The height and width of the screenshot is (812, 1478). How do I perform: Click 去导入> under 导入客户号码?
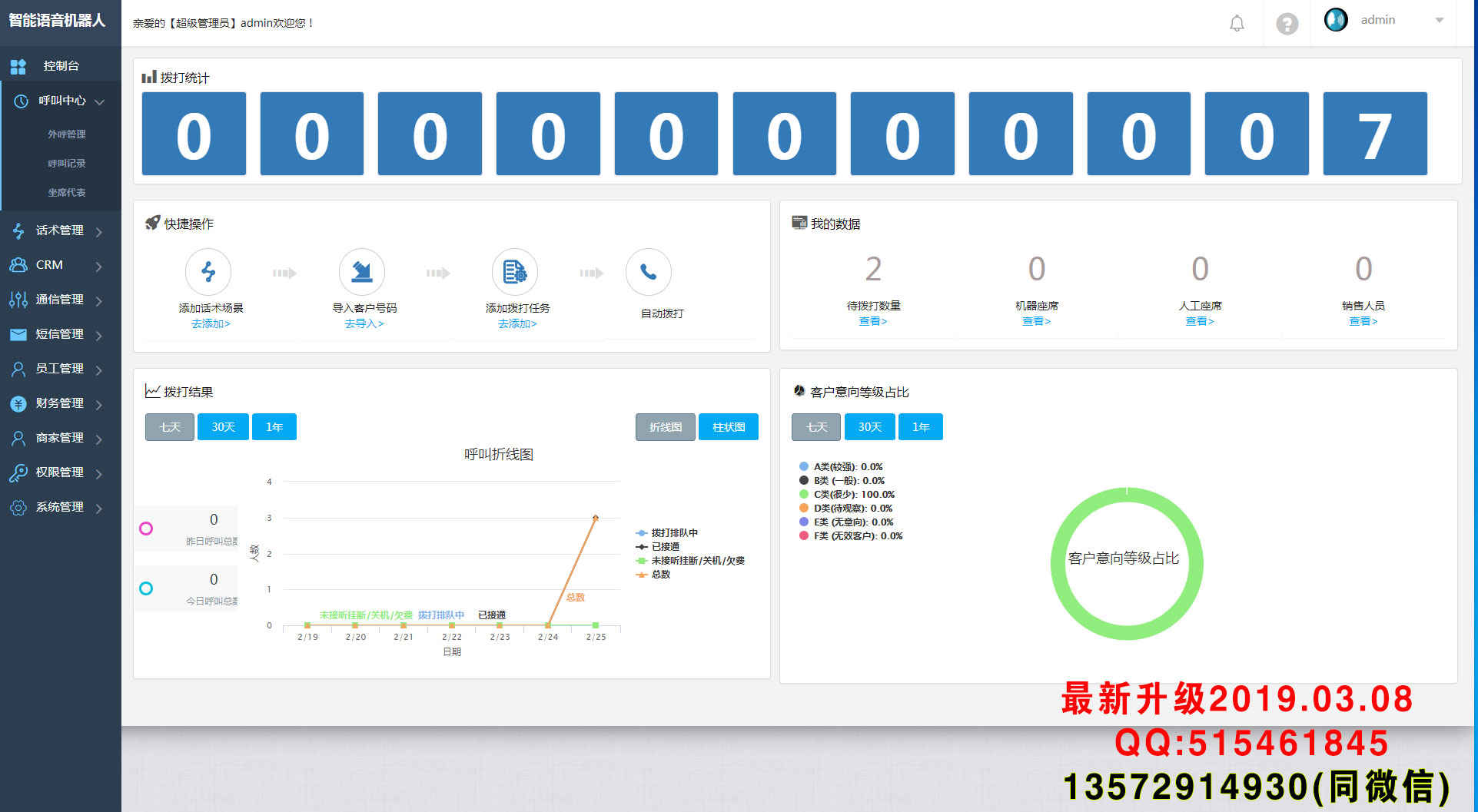pos(364,323)
